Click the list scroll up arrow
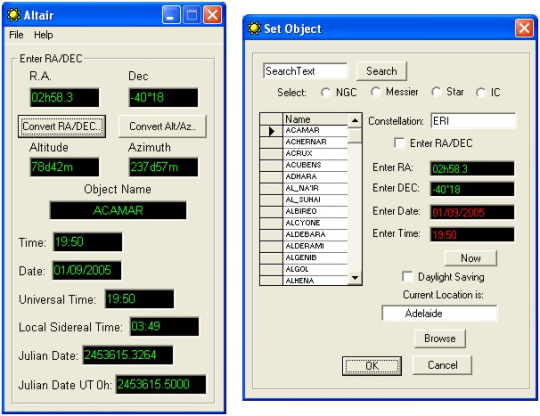The width and height of the screenshot is (540, 416). (355, 120)
